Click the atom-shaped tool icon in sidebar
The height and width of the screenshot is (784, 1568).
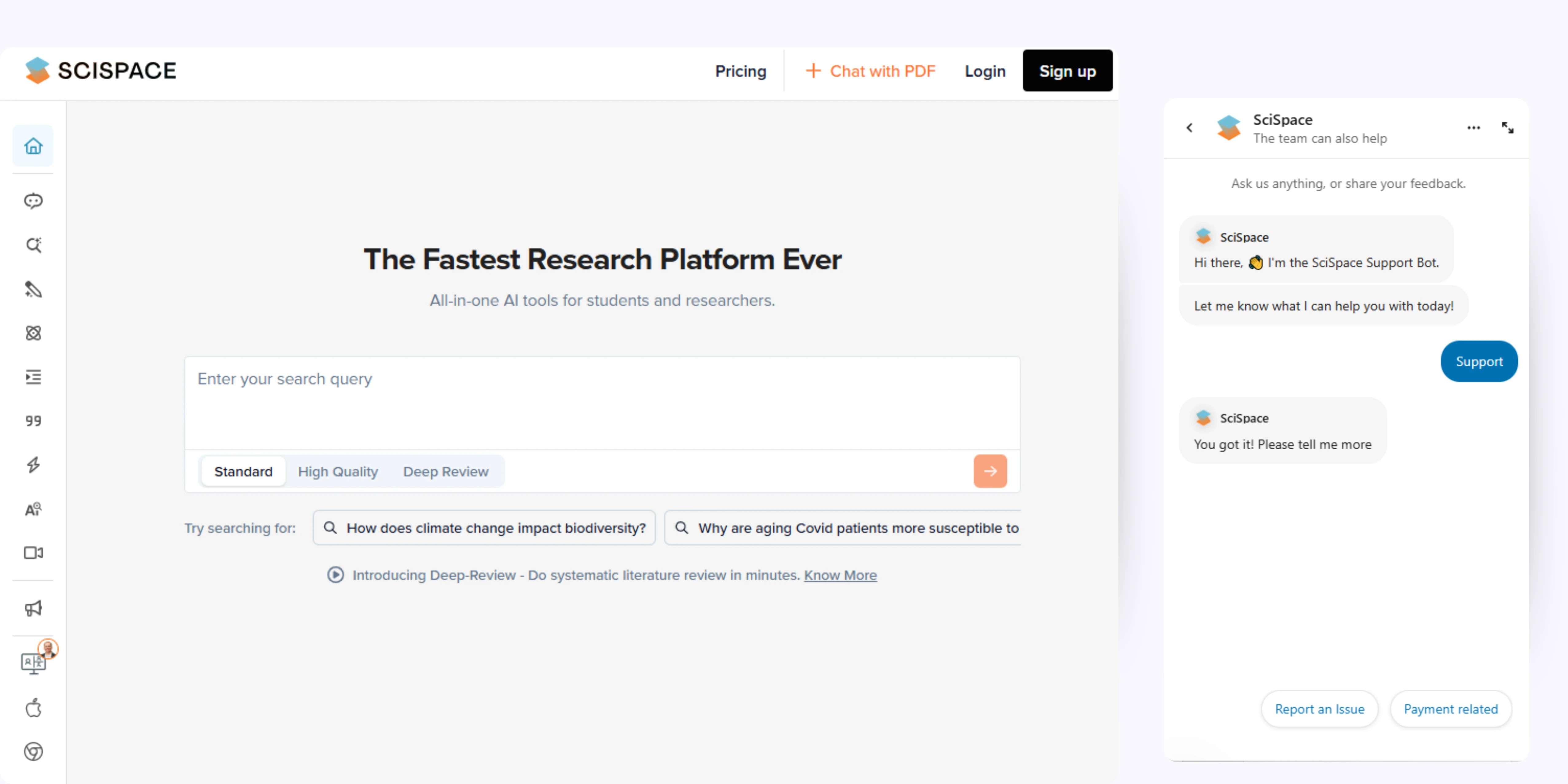click(x=33, y=333)
